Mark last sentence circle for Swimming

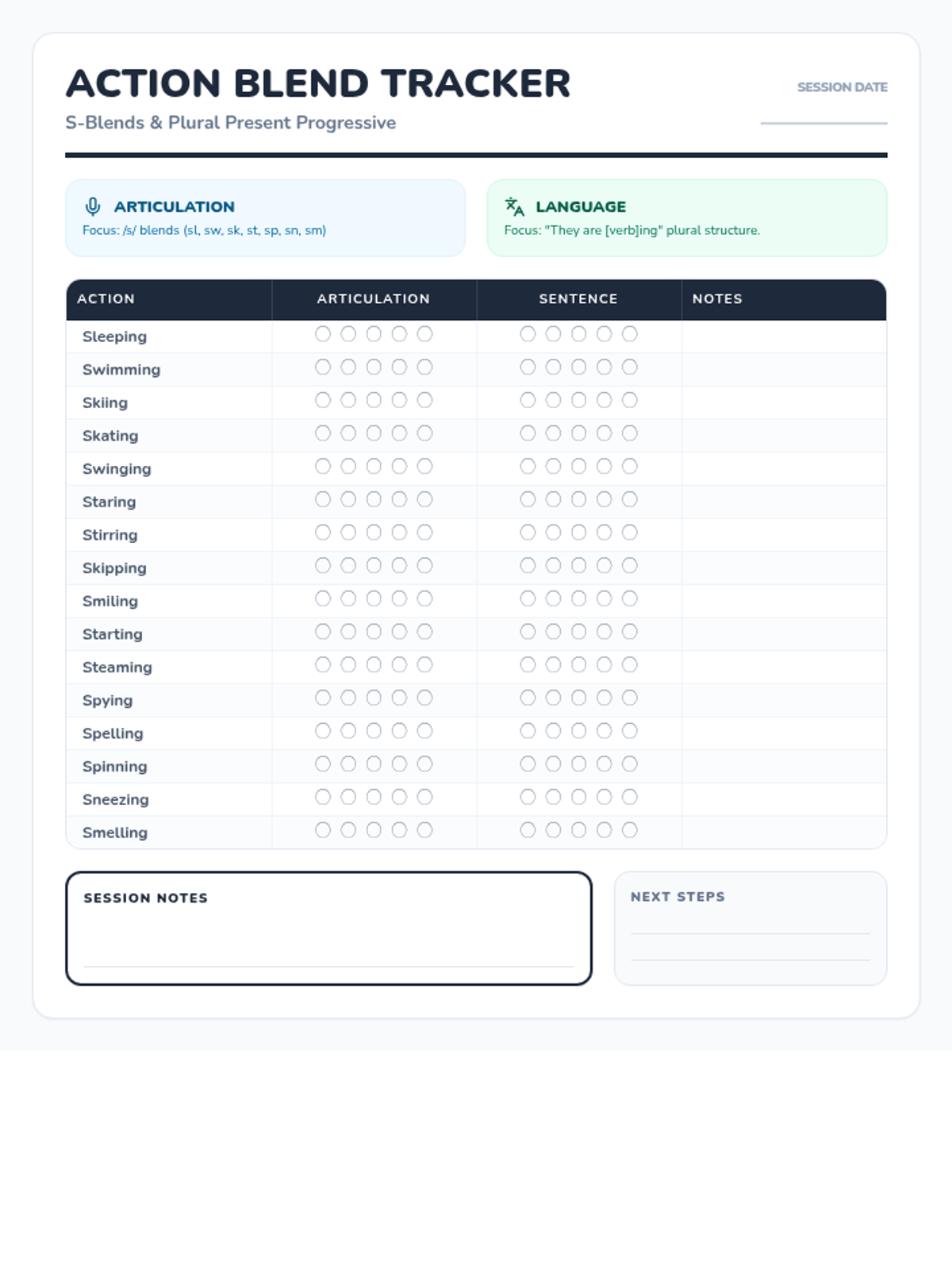(630, 368)
